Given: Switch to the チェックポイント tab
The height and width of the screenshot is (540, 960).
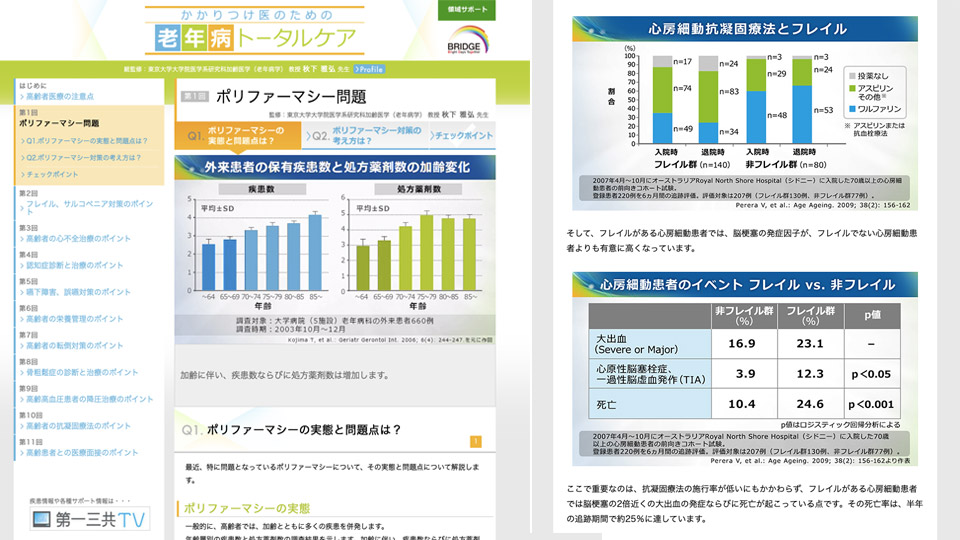Looking at the screenshot, I should point(462,135).
